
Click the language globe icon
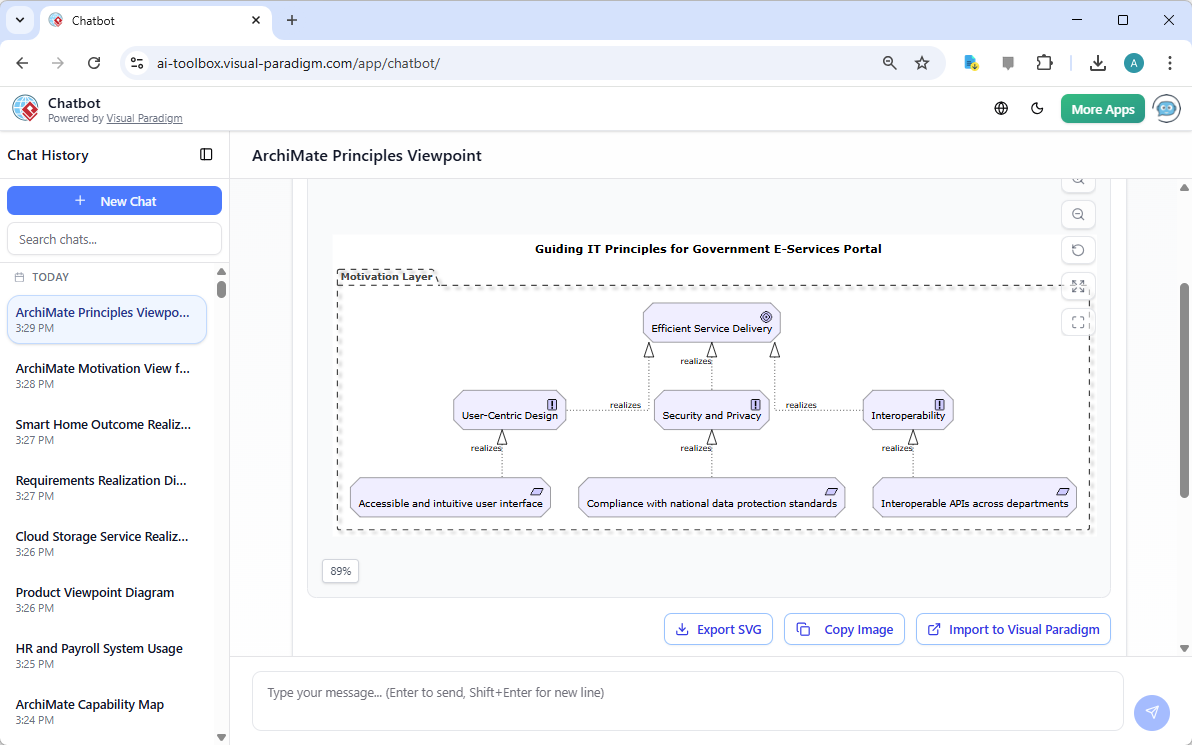pyautogui.click(x=1001, y=108)
